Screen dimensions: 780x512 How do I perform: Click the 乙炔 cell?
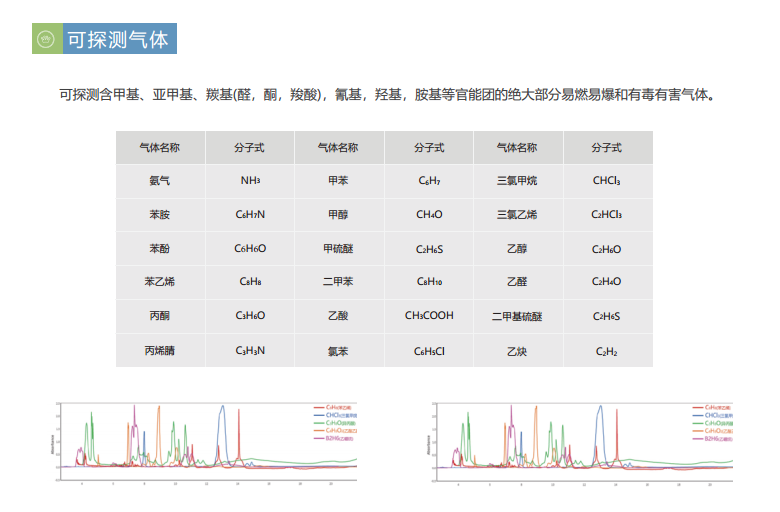tap(517, 351)
